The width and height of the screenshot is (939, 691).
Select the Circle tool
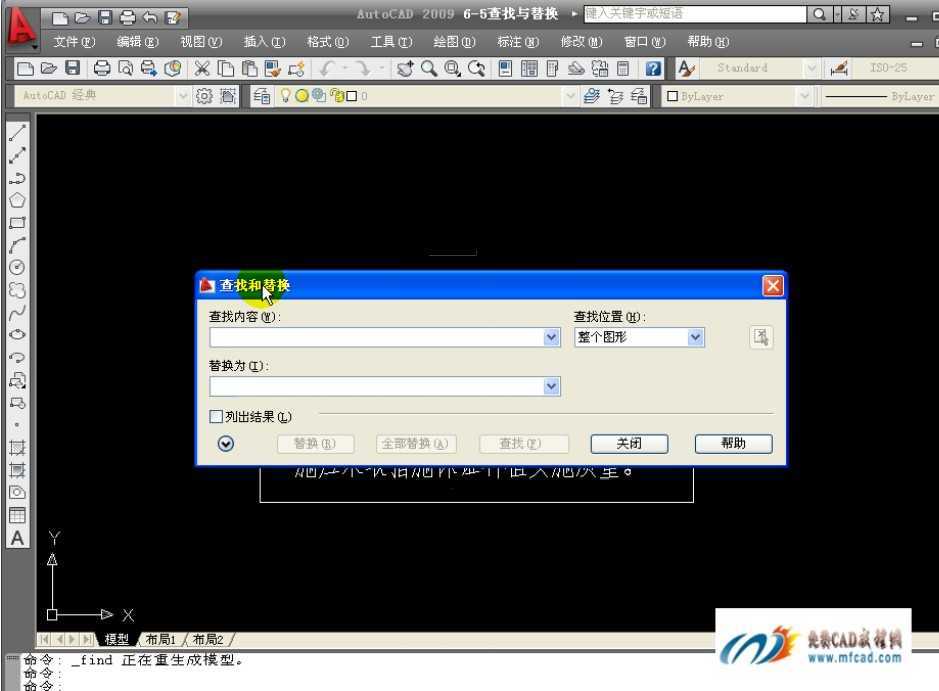coord(17,268)
